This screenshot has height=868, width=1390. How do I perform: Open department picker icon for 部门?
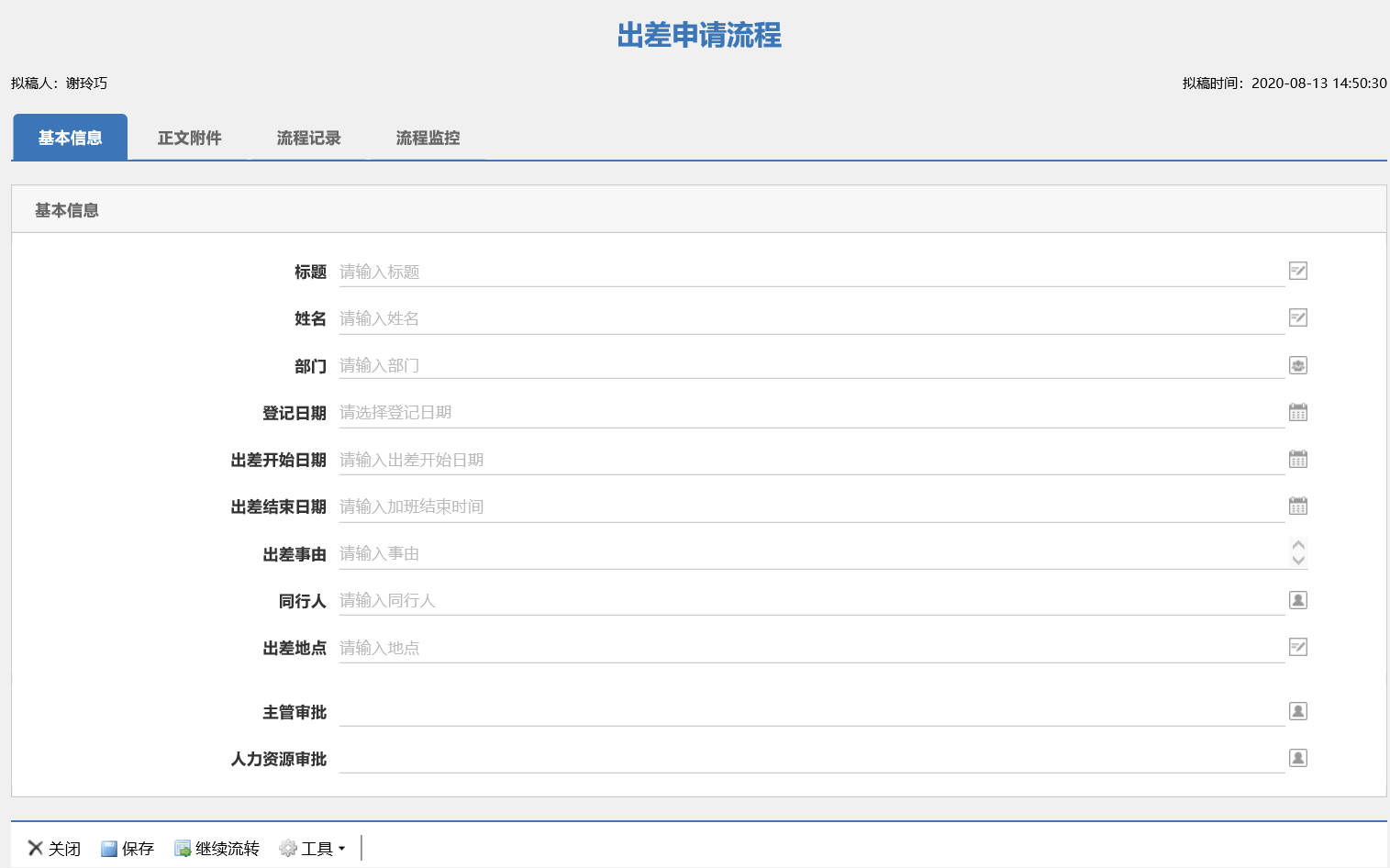[x=1297, y=365]
